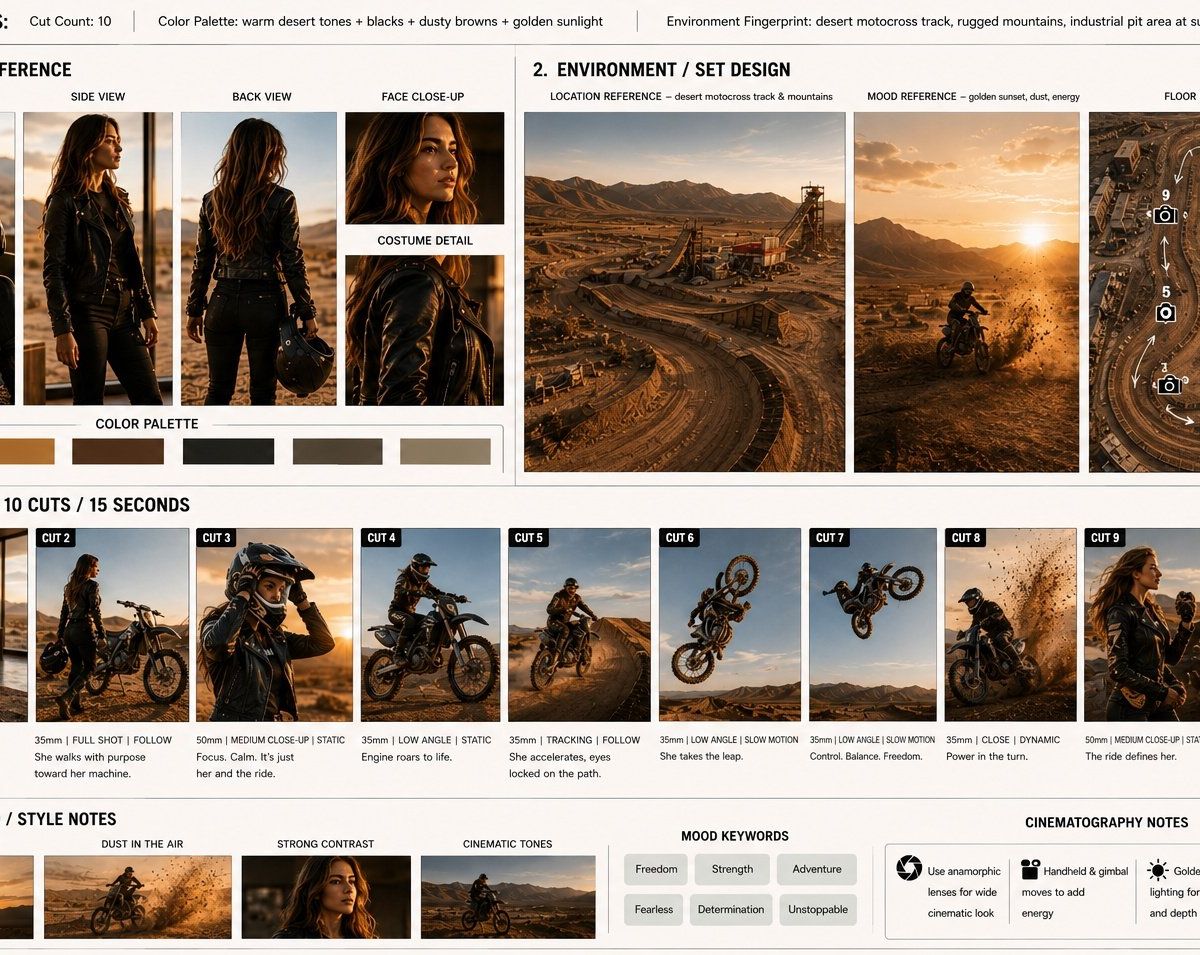Select the light taupe palette swatch
The image size is (1200, 955).
pyautogui.click(x=445, y=452)
